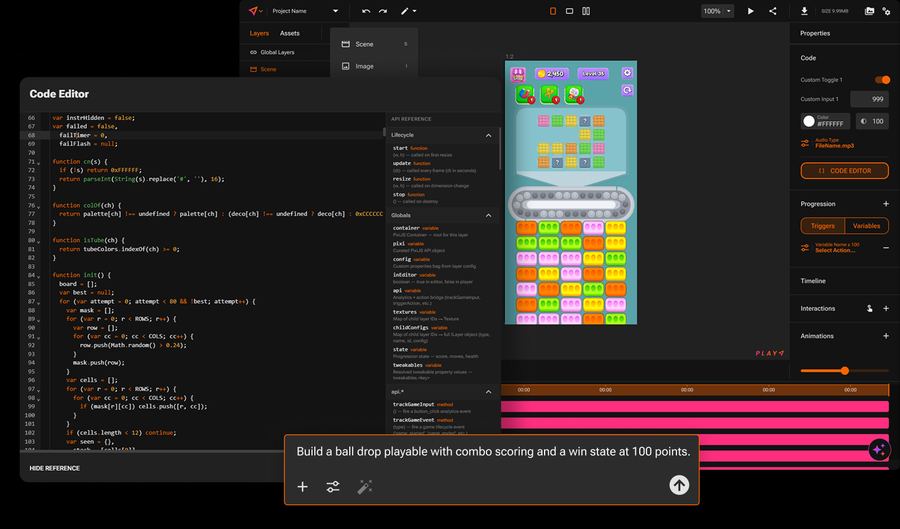The height and width of the screenshot is (529, 900).
Task: Open prompt settings sliders icon
Action: click(x=333, y=487)
